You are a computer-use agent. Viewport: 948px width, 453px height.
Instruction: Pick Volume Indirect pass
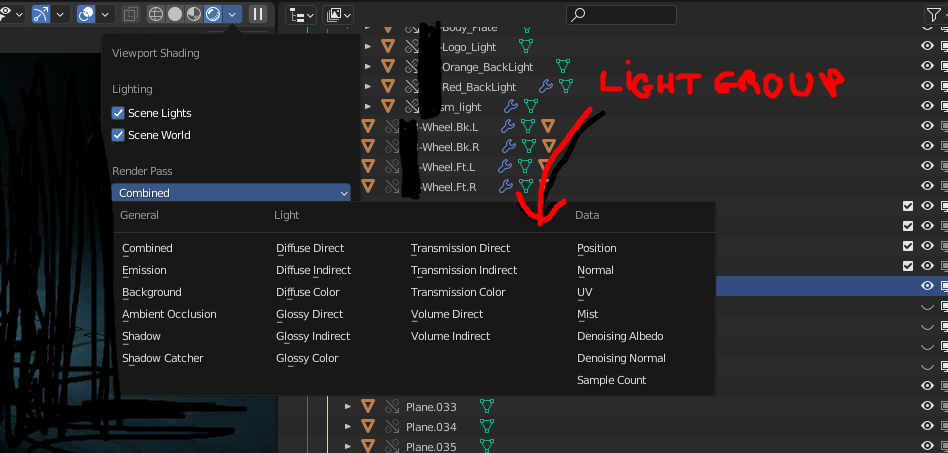point(450,336)
